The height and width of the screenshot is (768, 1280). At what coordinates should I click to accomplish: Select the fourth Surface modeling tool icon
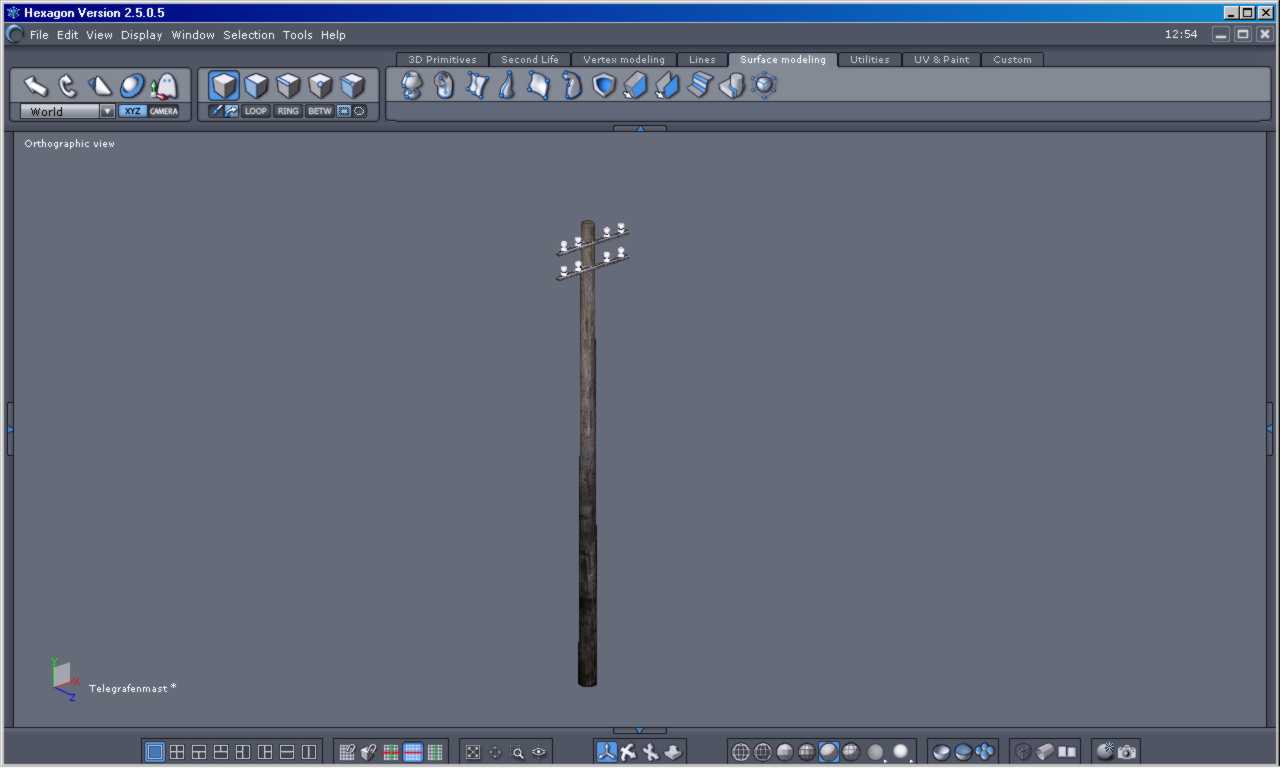tap(508, 86)
